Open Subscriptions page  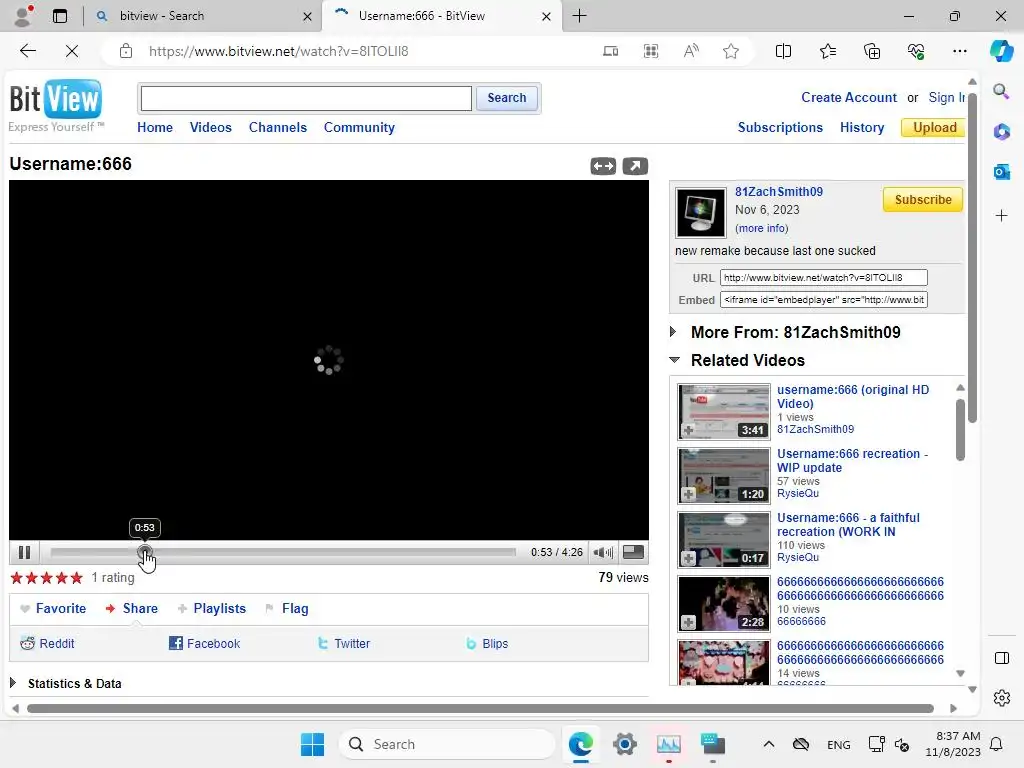point(780,127)
